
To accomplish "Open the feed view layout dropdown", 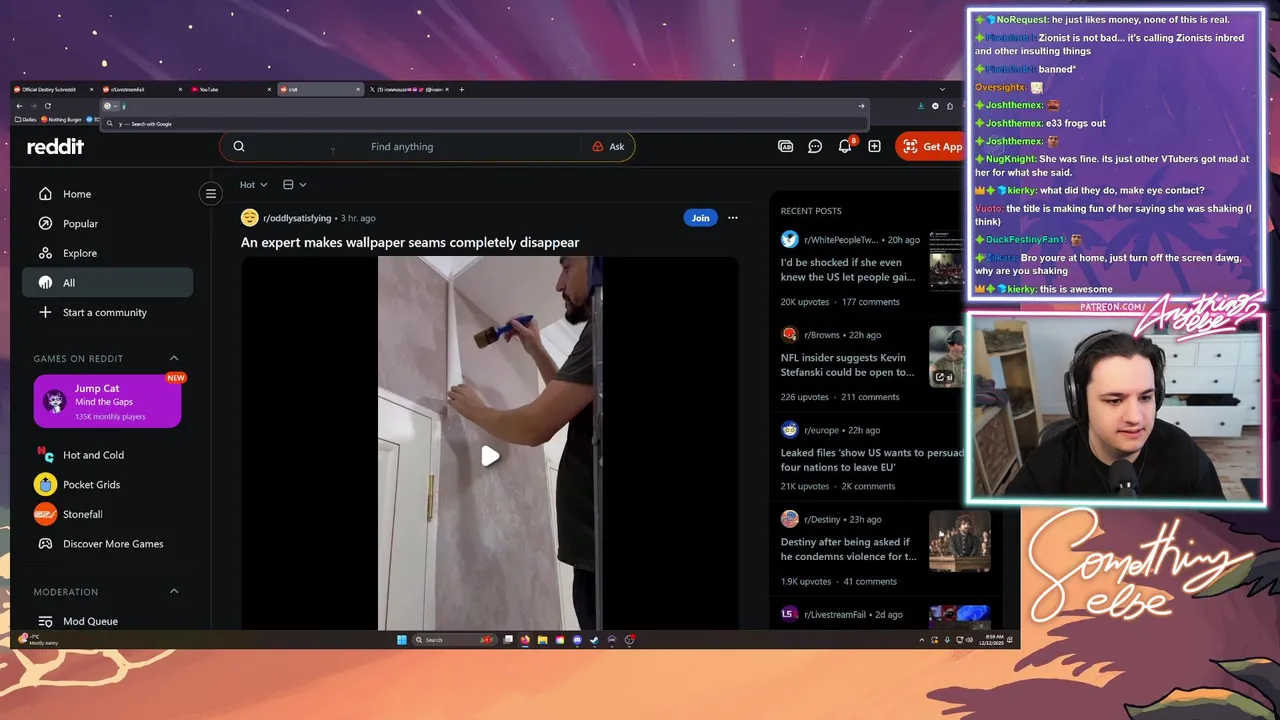I will click(294, 184).
